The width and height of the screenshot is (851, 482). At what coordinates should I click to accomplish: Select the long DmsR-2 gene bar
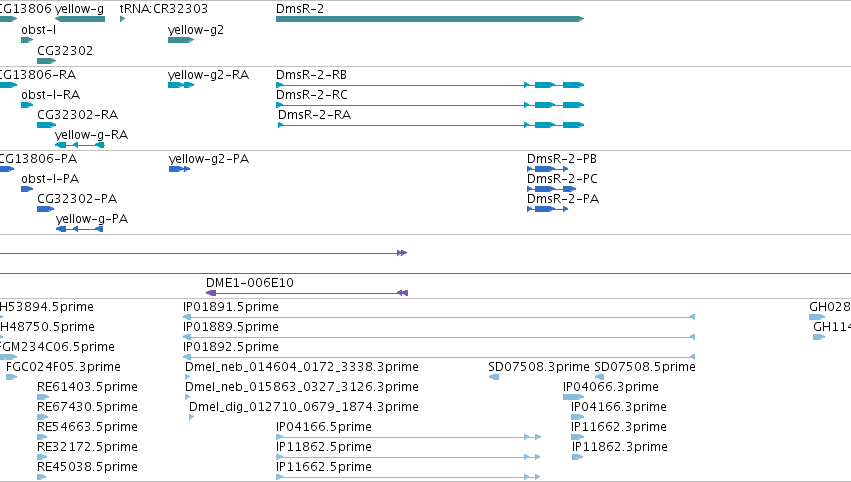(x=430, y=19)
